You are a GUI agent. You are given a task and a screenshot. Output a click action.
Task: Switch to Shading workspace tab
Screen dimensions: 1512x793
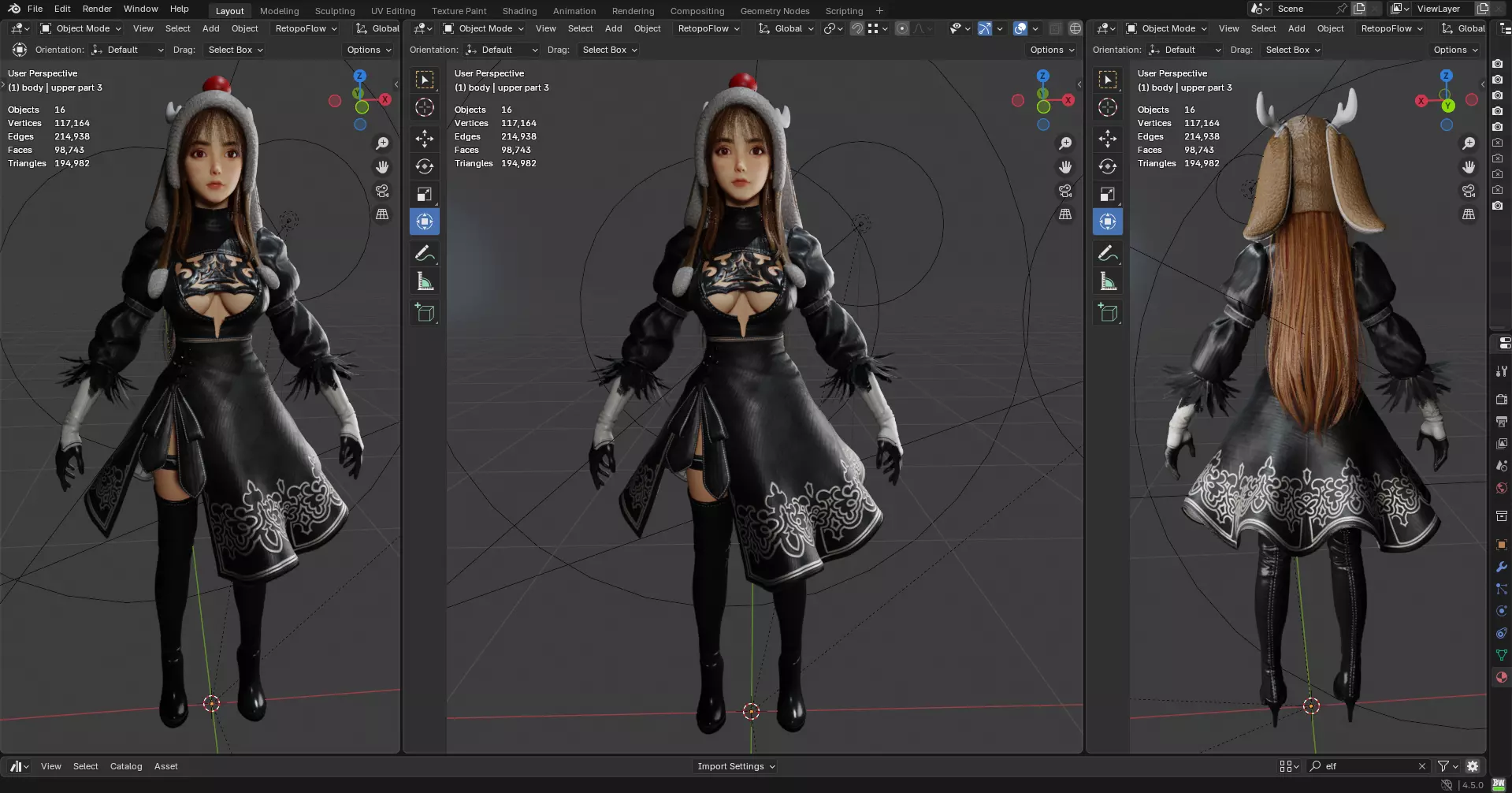tap(519, 11)
